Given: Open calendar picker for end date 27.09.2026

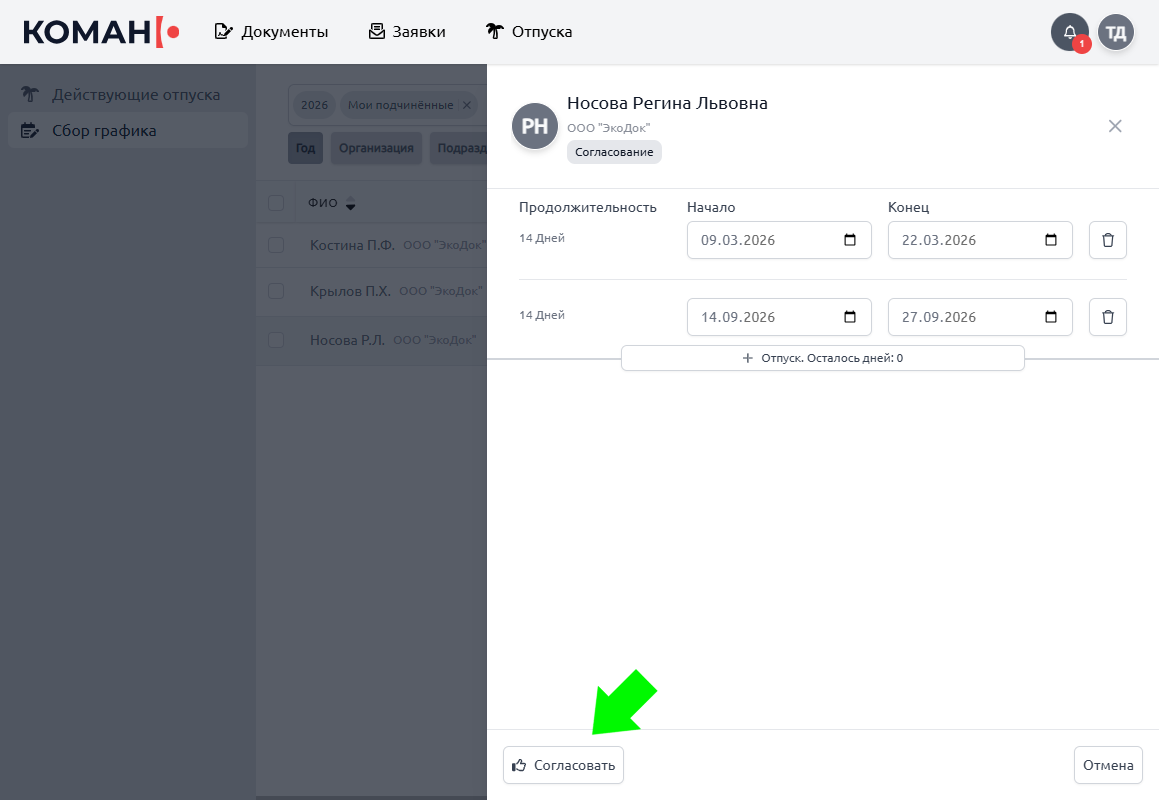Looking at the screenshot, I should tap(1051, 316).
